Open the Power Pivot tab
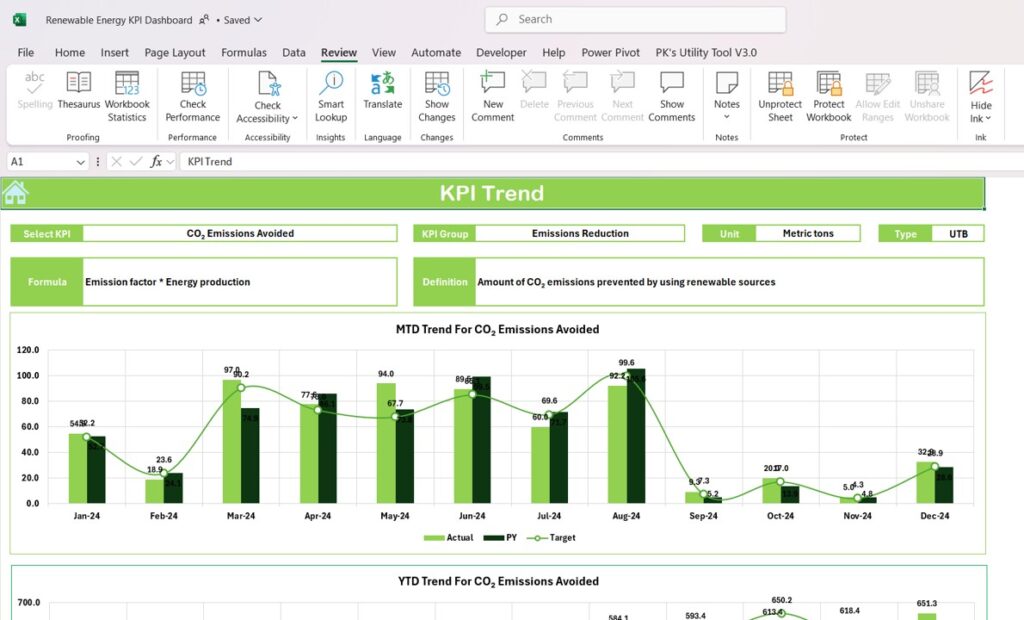Viewport: 1024px width, 620px height. click(611, 52)
